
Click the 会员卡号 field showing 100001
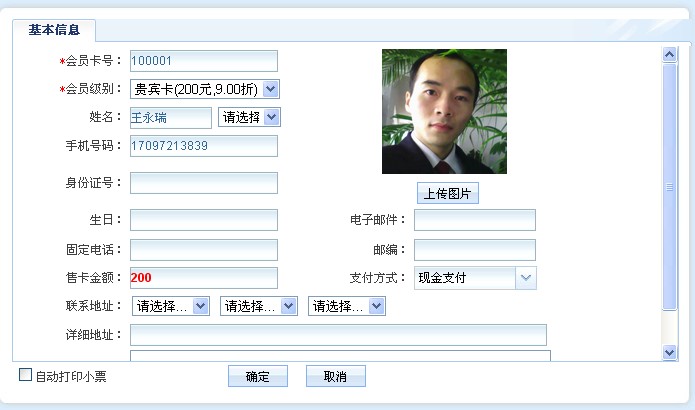(x=204, y=61)
